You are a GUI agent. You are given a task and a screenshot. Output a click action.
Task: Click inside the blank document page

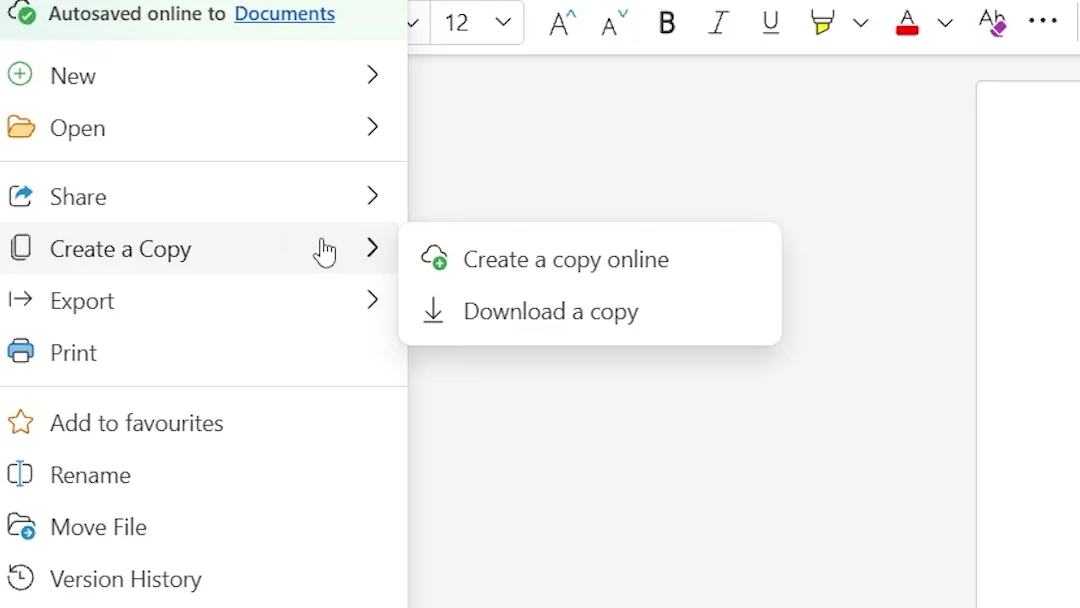(1028, 344)
